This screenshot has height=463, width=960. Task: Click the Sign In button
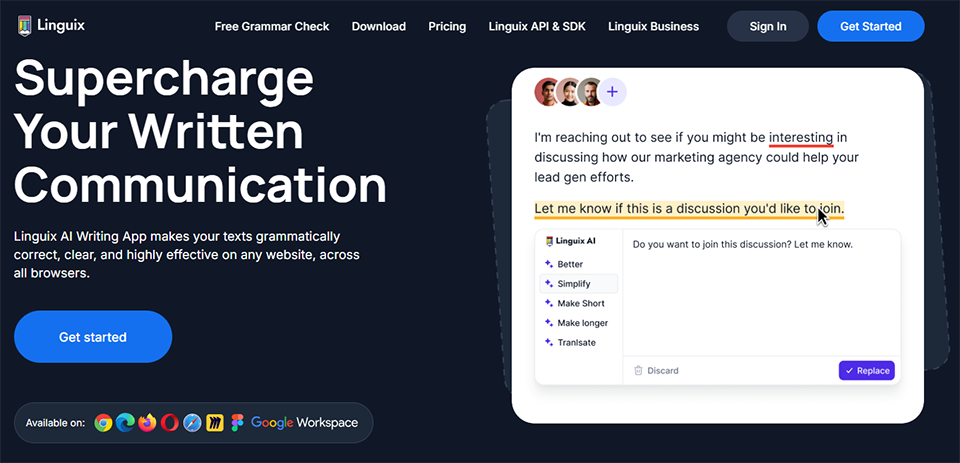tap(768, 26)
